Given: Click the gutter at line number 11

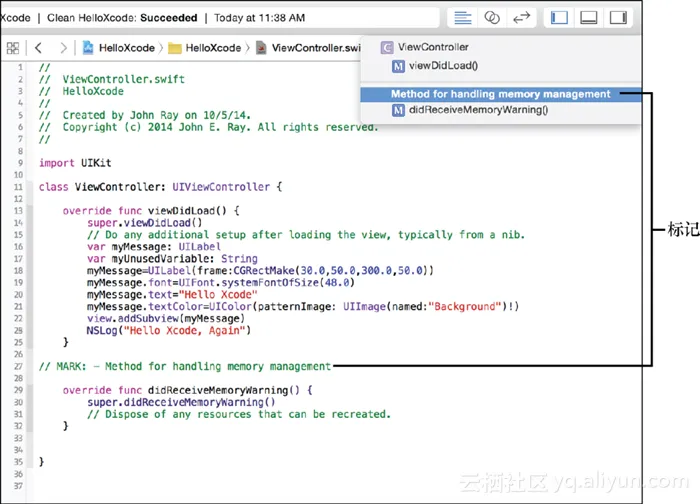Looking at the screenshot, I should click(x=18, y=187).
